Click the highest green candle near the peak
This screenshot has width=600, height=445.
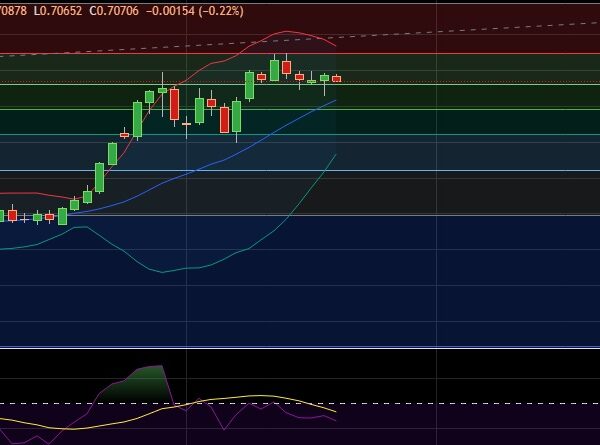point(274,70)
